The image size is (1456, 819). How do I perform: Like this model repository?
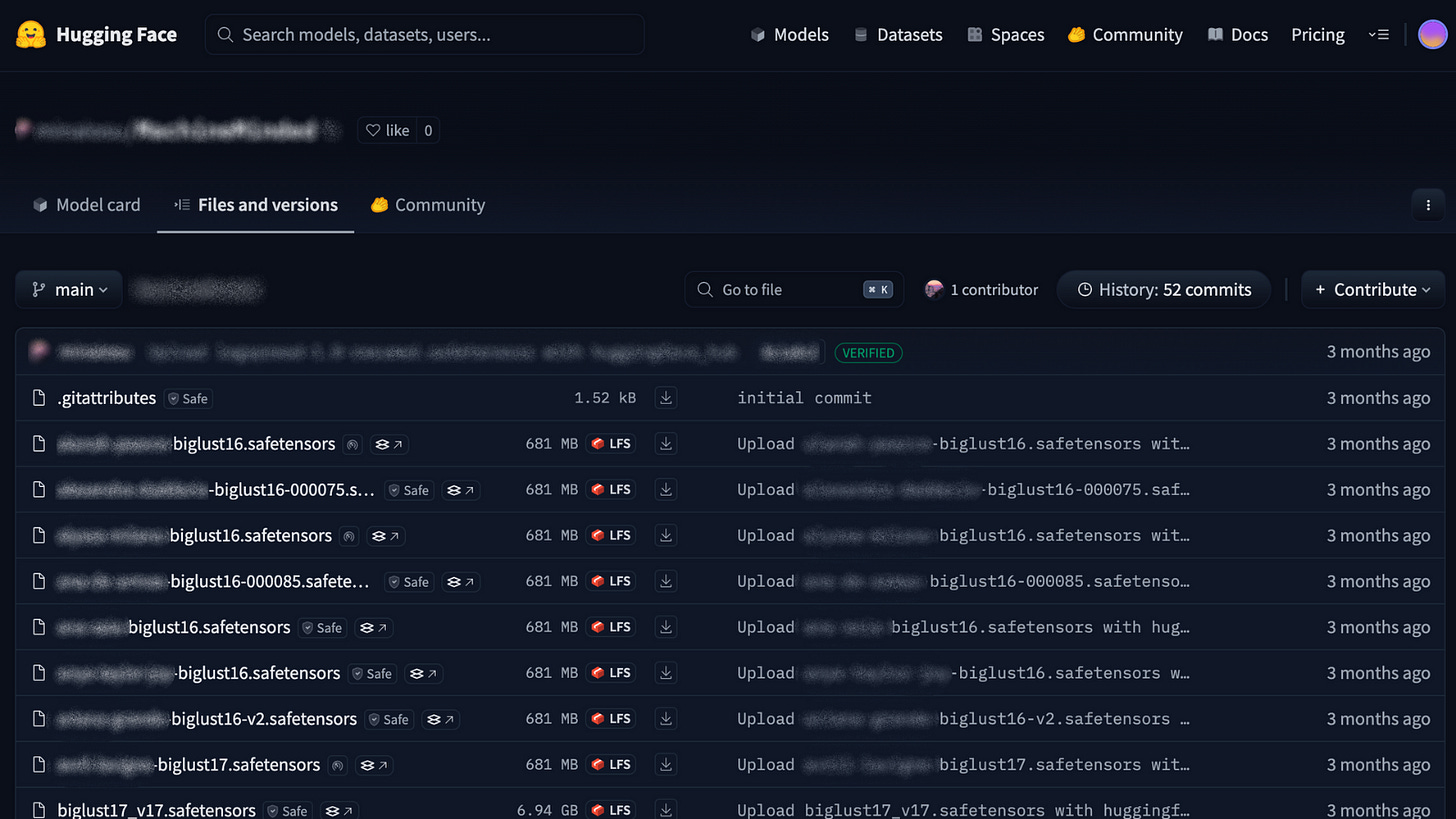click(x=387, y=130)
